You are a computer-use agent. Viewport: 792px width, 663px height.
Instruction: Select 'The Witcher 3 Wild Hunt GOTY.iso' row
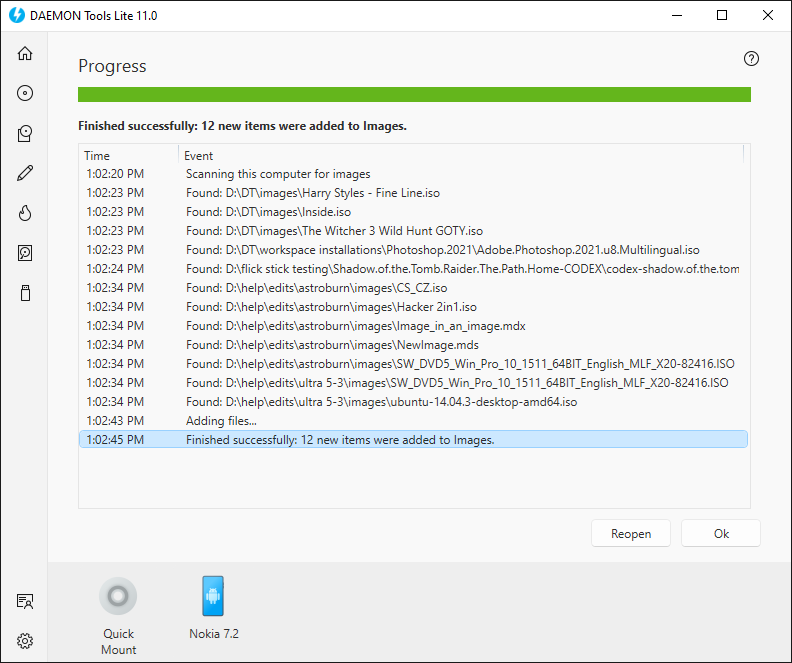click(x=413, y=231)
